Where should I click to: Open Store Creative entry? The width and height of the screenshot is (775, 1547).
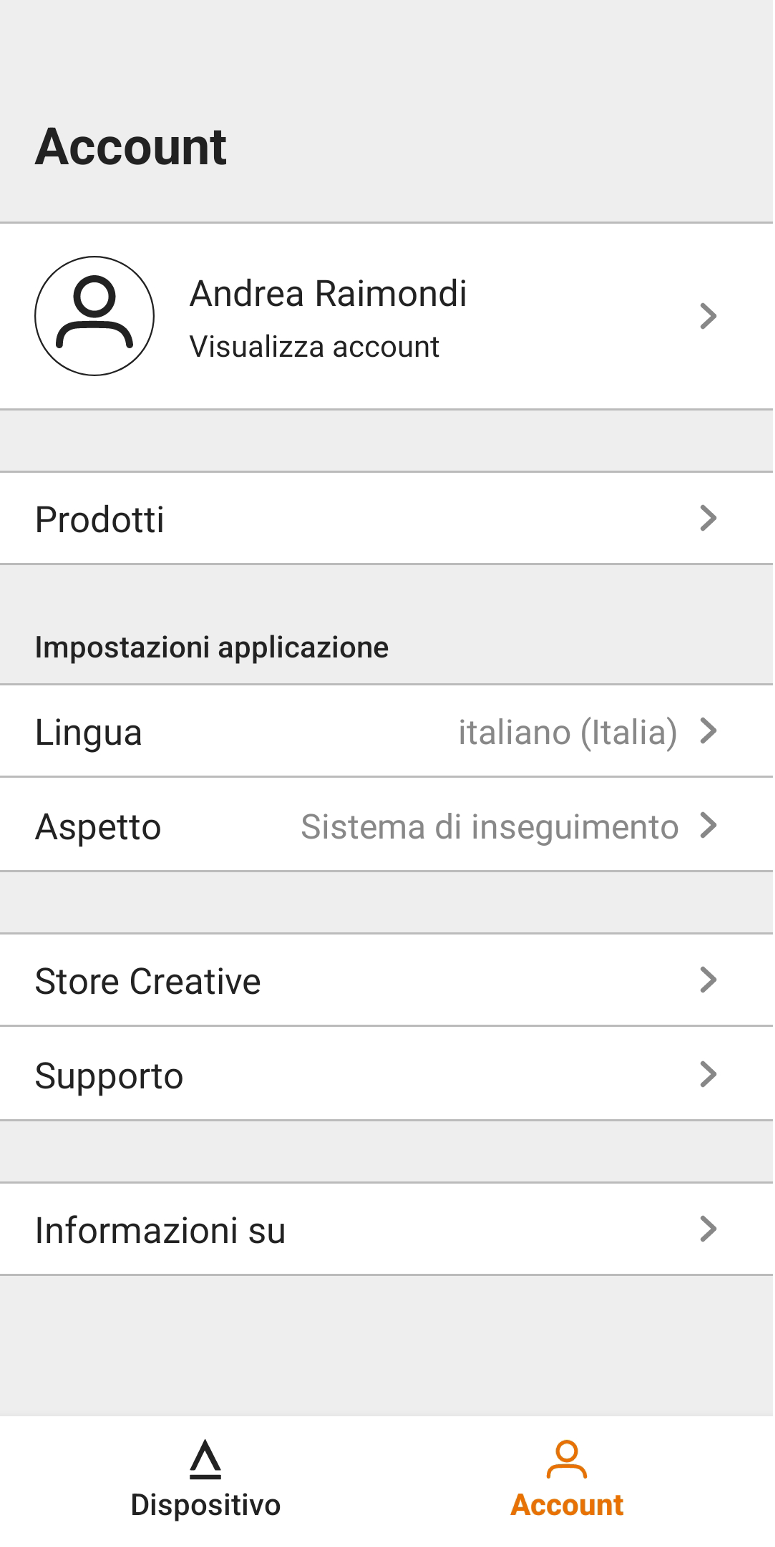[x=387, y=981]
